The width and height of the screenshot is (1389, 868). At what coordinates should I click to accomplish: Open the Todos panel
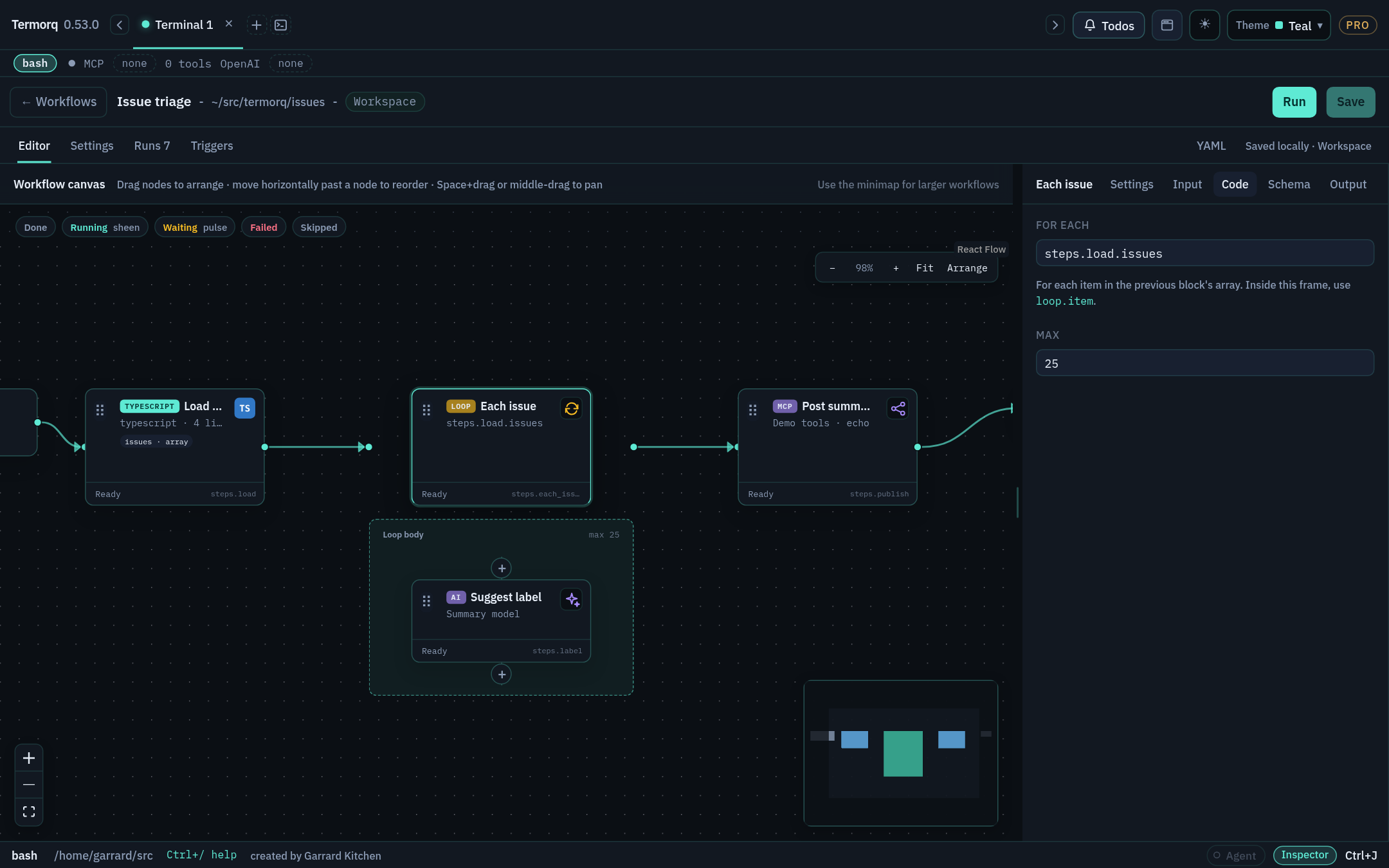click(x=1108, y=25)
